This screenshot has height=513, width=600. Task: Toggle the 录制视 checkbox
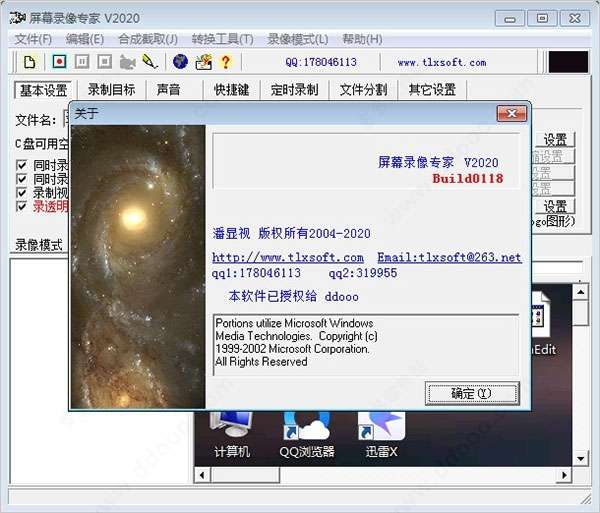(x=21, y=193)
